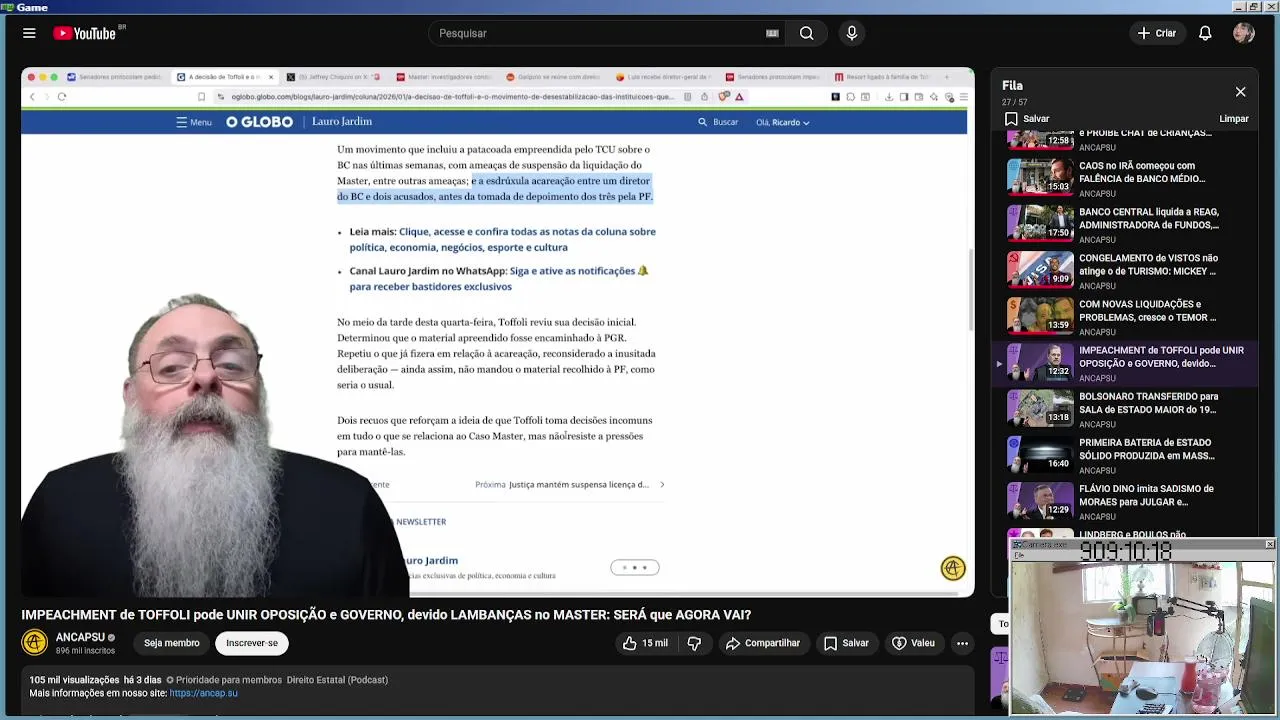The height and width of the screenshot is (720, 1280).
Task: Open the YouTube guide hamburger menu
Action: tap(29, 33)
